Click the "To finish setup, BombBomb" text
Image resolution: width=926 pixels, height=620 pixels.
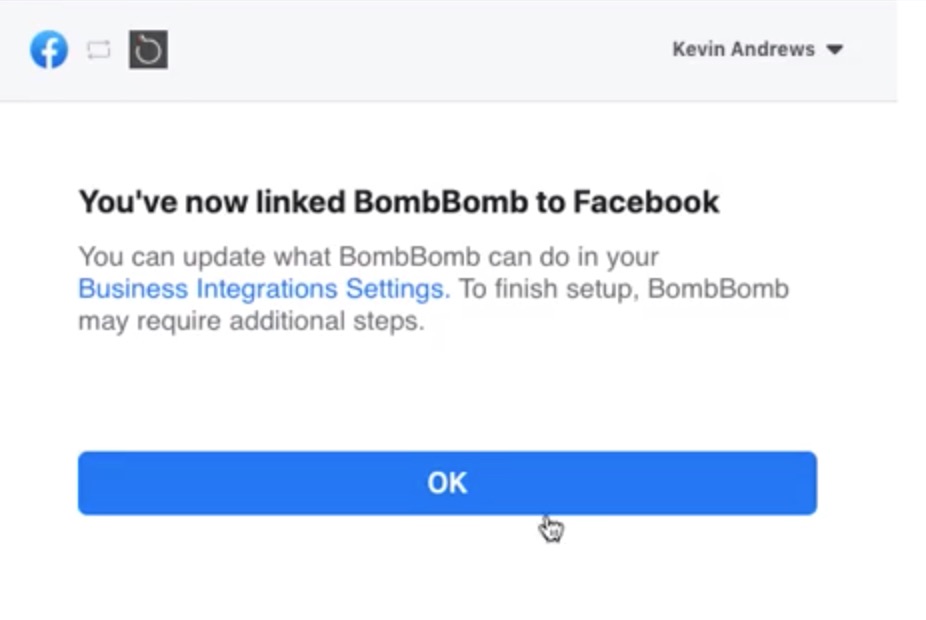(x=624, y=289)
